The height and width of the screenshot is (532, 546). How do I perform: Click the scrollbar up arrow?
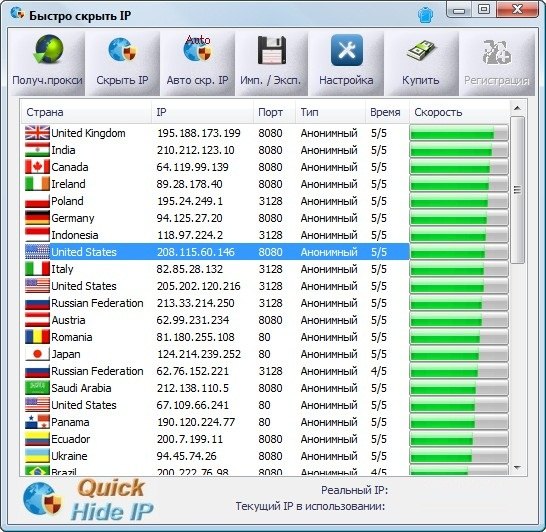pos(517,108)
